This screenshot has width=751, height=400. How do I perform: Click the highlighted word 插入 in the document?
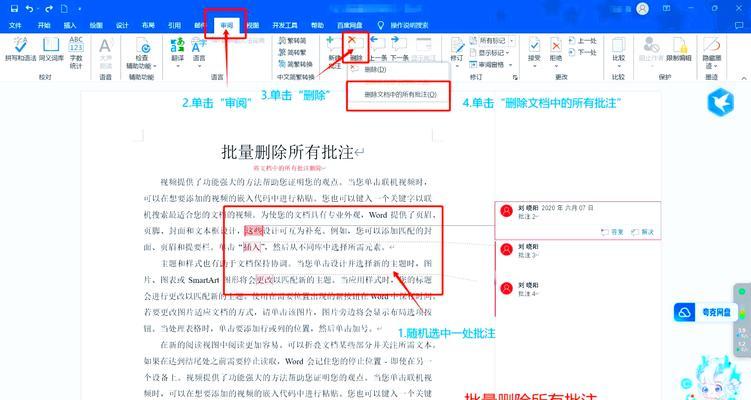pos(251,247)
